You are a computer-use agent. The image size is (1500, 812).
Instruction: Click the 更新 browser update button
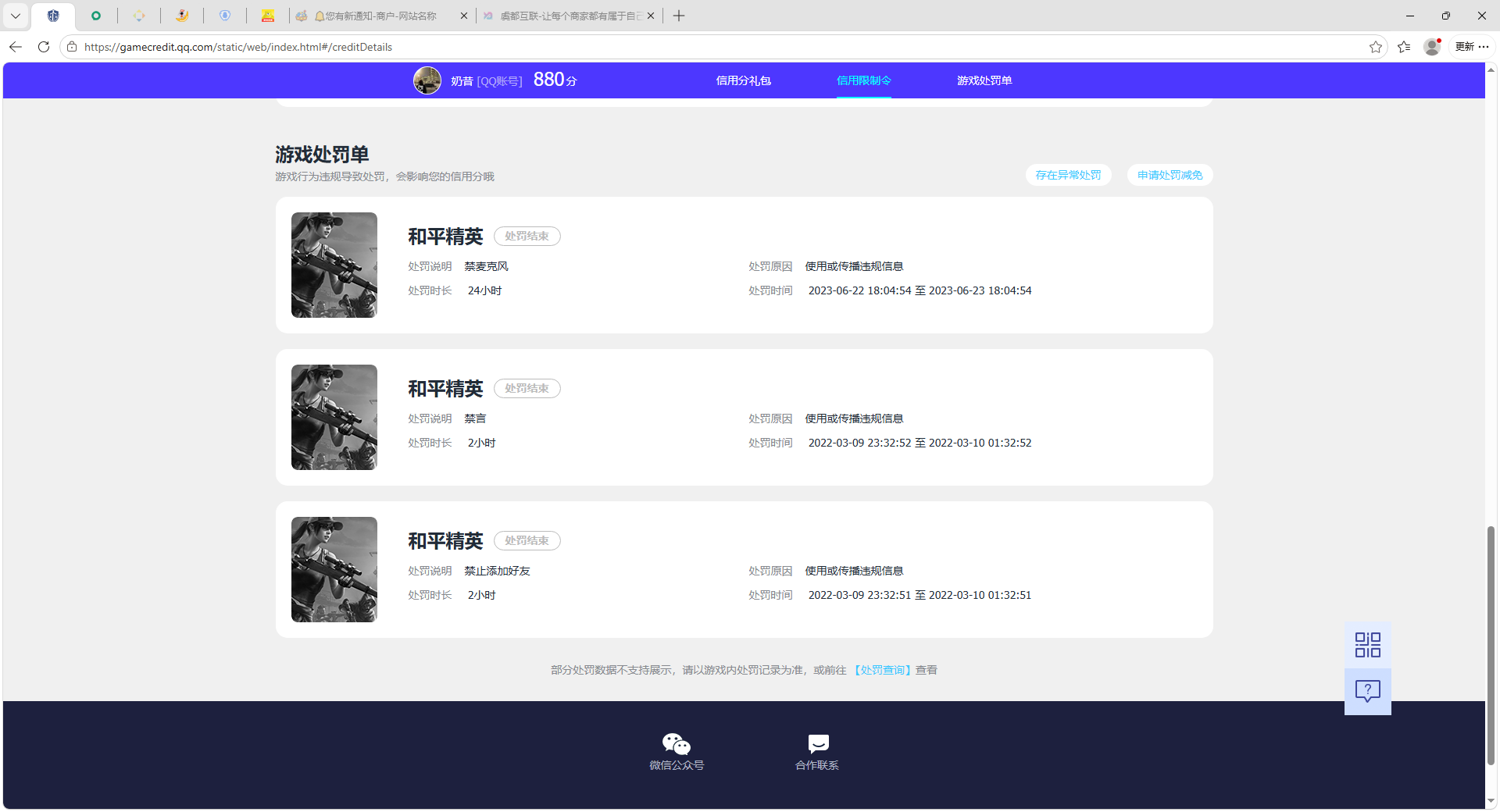click(1465, 47)
